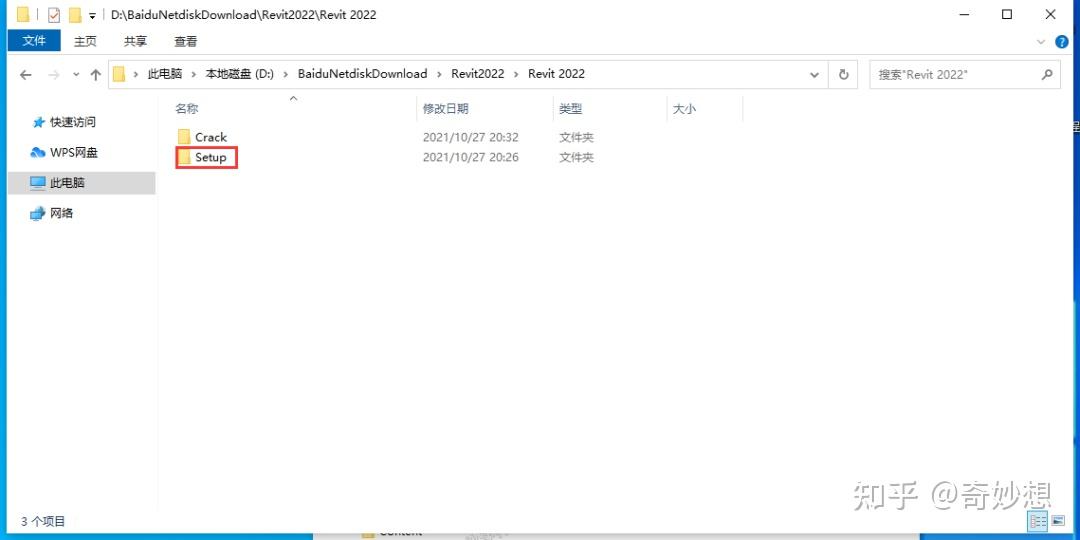The width and height of the screenshot is (1080, 540).
Task: Open the 共享 ribbon tab
Action: coord(136,41)
